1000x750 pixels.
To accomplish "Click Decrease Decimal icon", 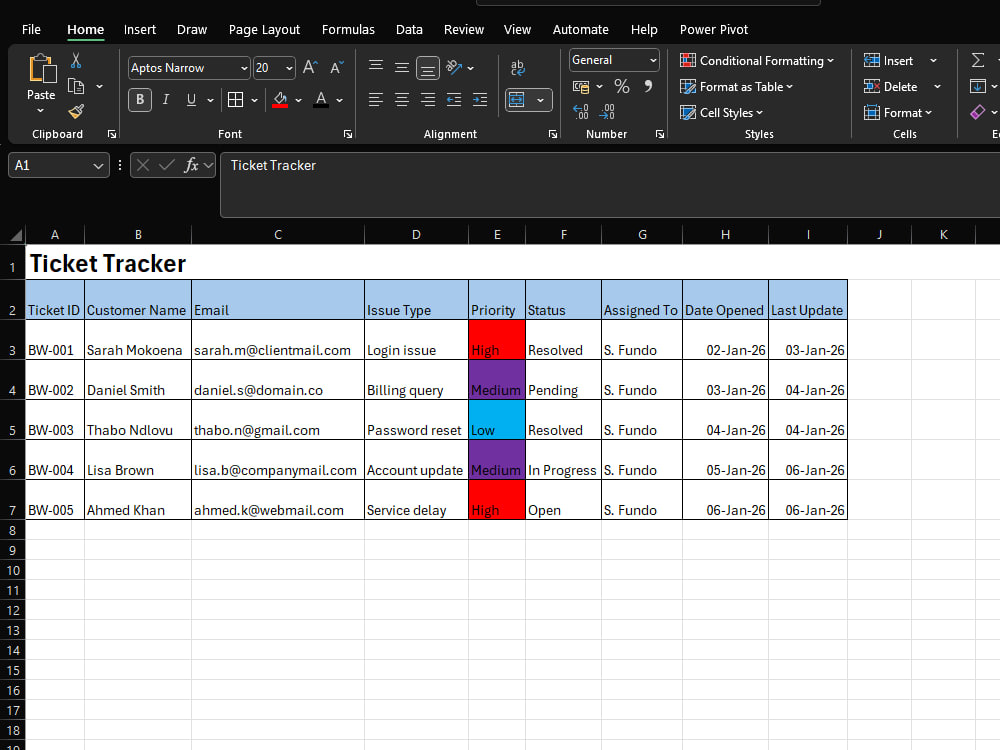I will click(607, 112).
